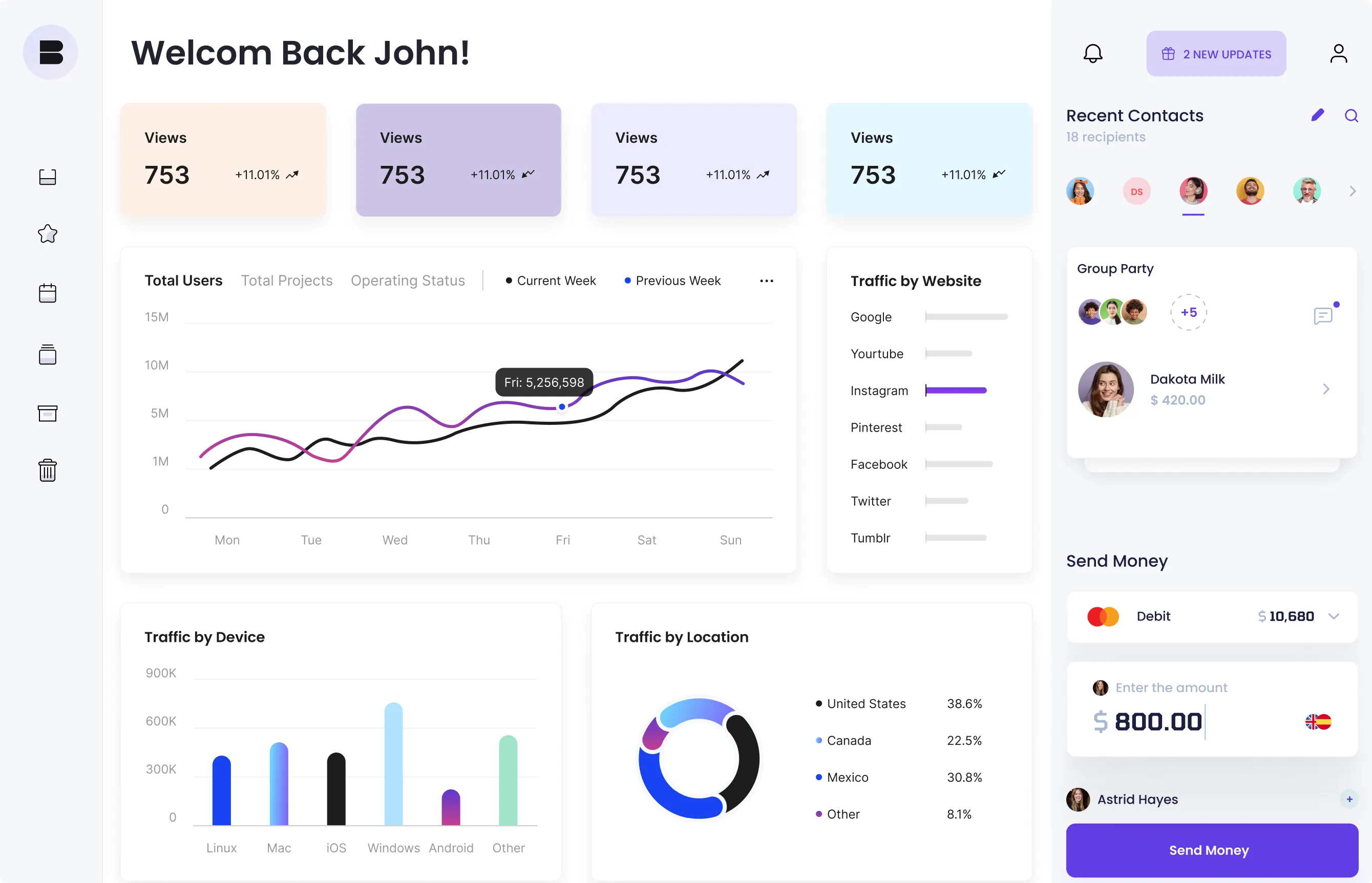Viewport: 1372px width, 883px height.
Task: Click the pencil edit contacts icon
Action: (1318, 115)
